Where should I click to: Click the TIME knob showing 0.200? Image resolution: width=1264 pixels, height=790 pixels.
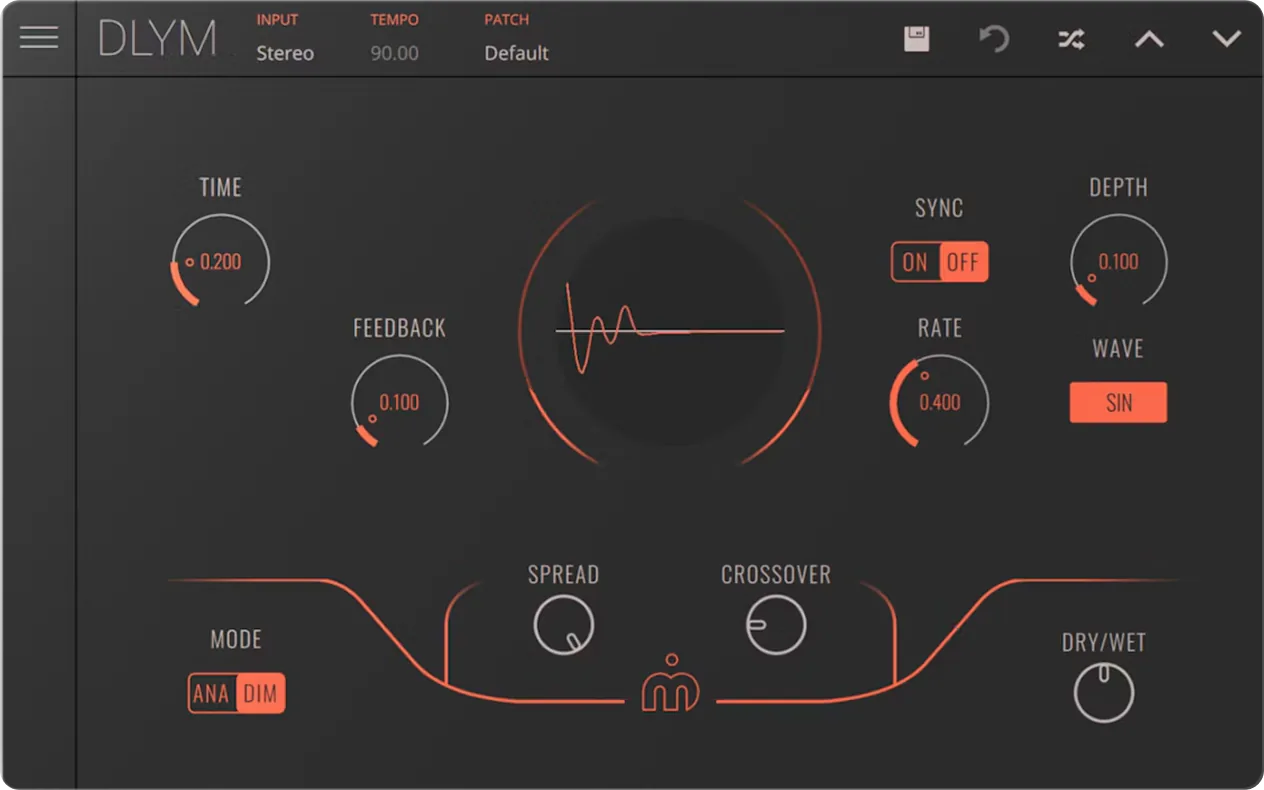pos(220,262)
